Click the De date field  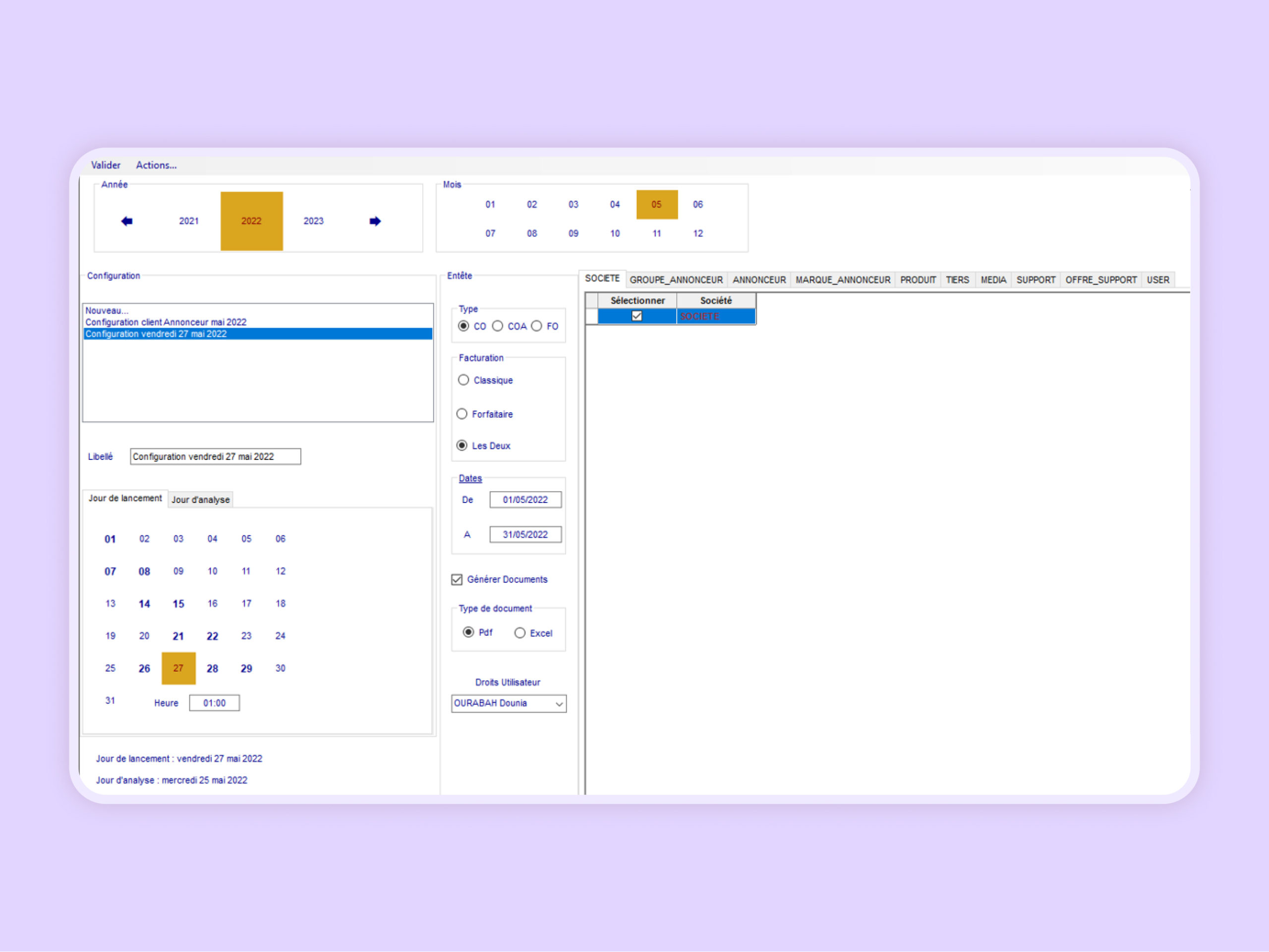click(525, 500)
